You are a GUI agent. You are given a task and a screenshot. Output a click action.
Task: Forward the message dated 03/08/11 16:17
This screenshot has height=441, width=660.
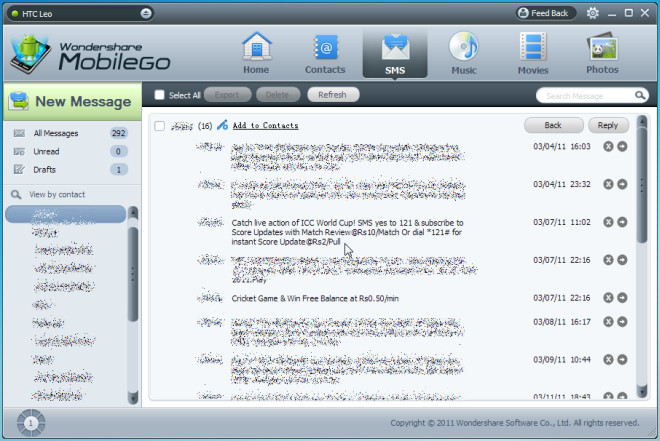622,321
